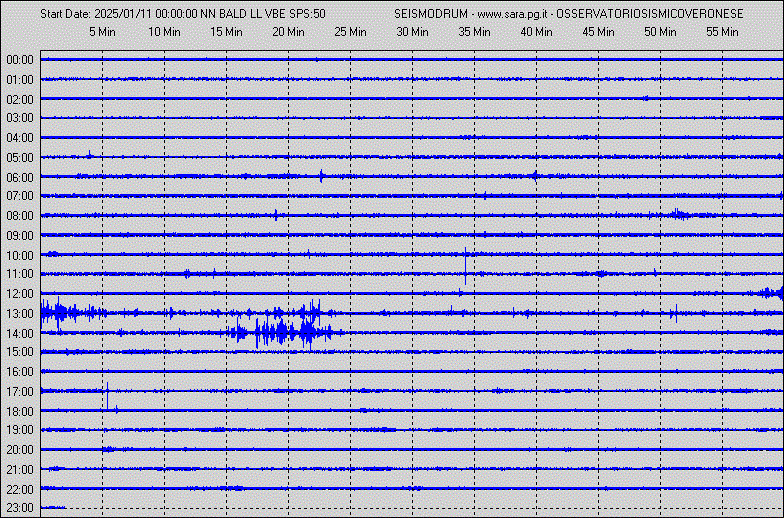Click the tall spike on the 10:00 trace
Viewport: 784px width, 518px height.
(466, 266)
